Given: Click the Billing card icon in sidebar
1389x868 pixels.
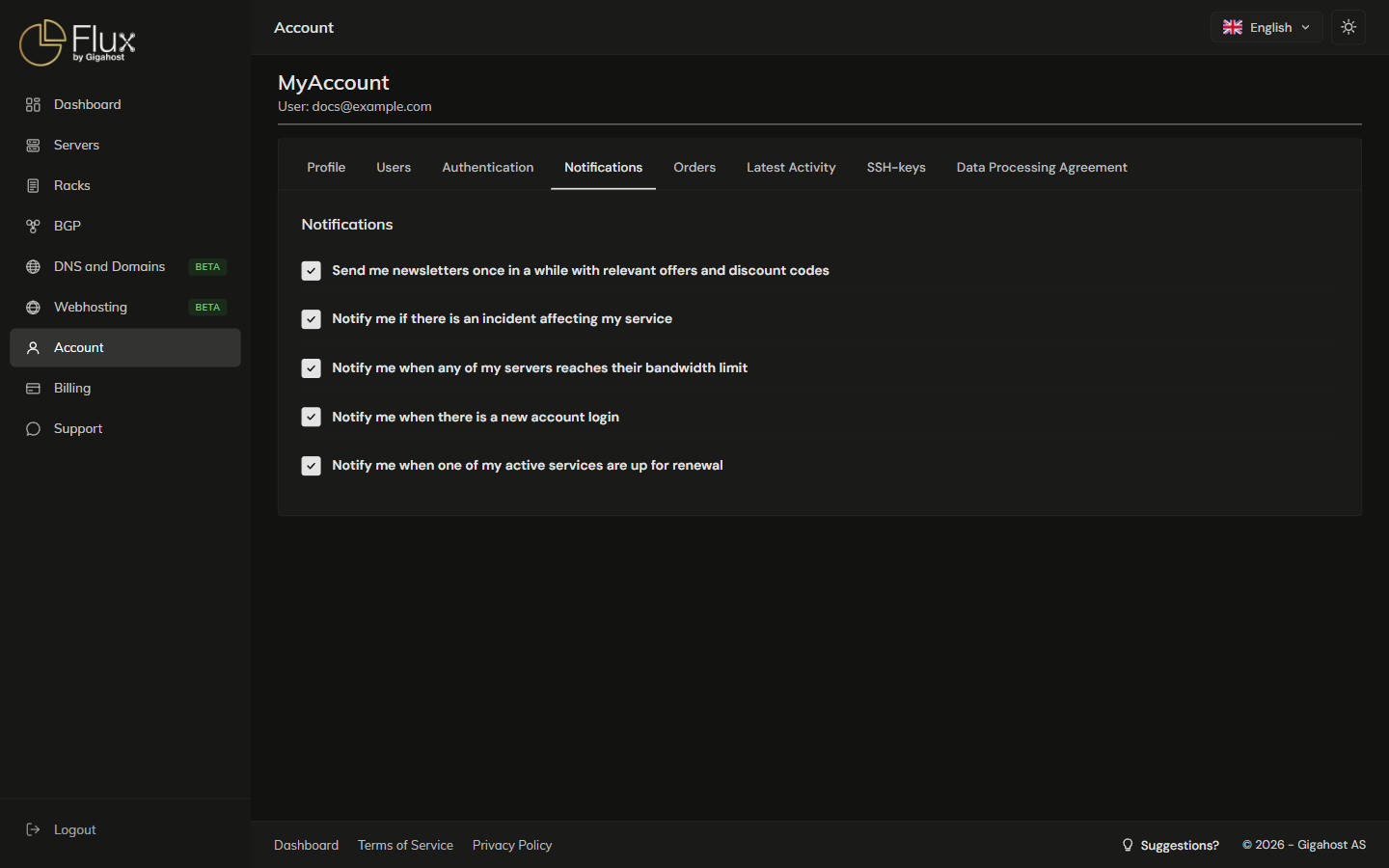Looking at the screenshot, I should 33,389.
